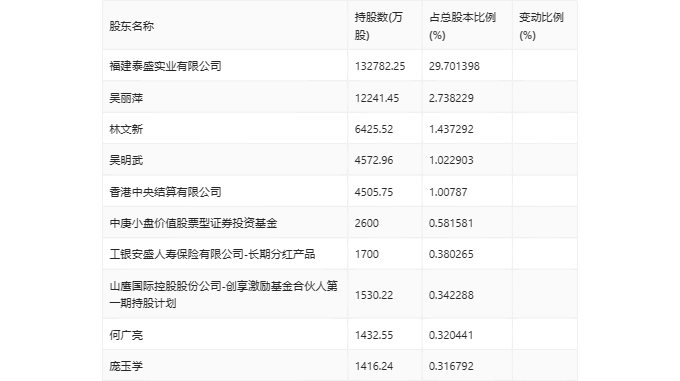Click the percentage 0.342288

tap(451, 295)
